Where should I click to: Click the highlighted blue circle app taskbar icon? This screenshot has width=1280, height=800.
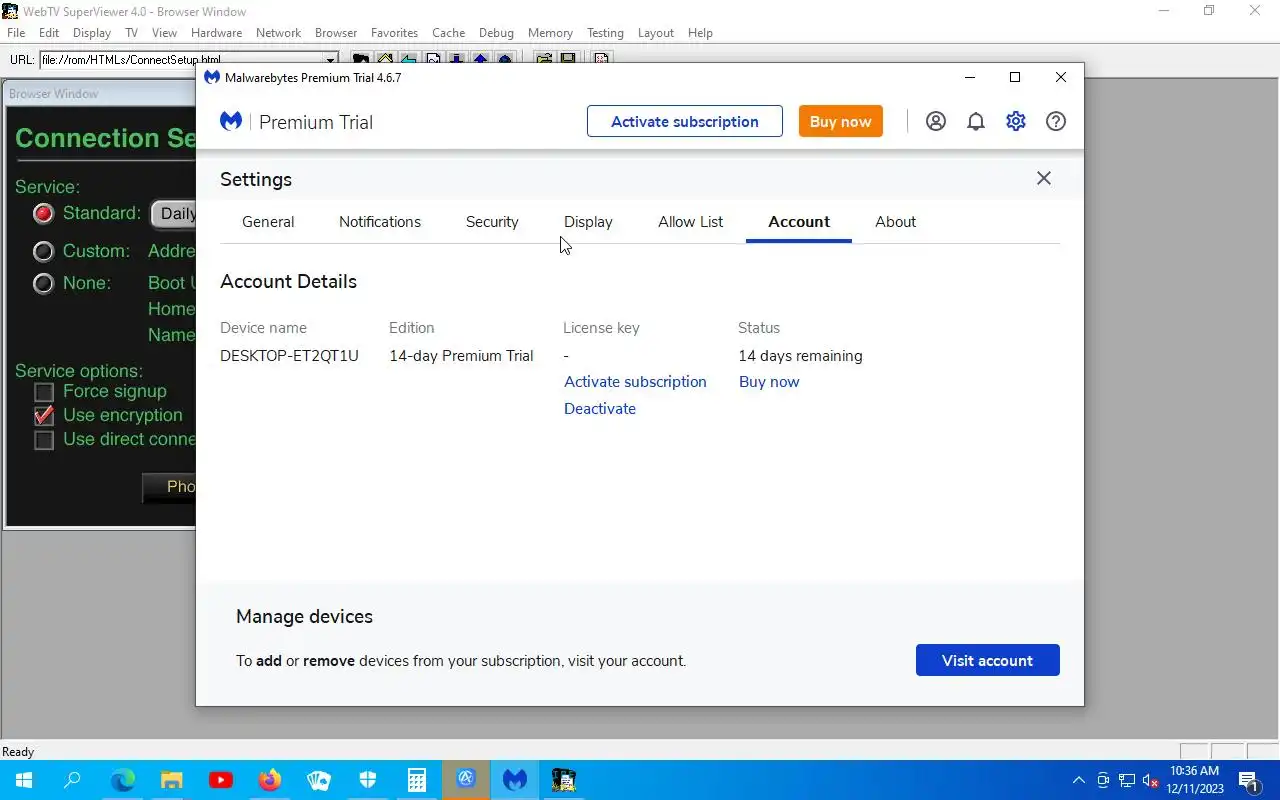click(466, 780)
